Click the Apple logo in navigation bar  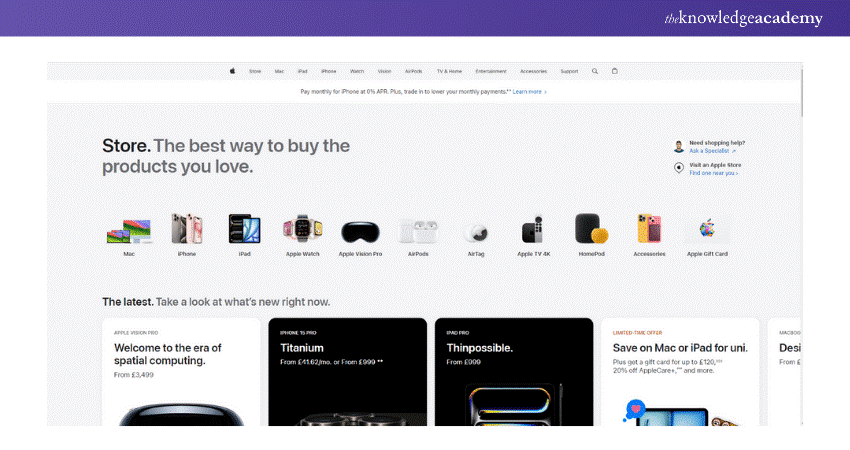tap(232, 71)
